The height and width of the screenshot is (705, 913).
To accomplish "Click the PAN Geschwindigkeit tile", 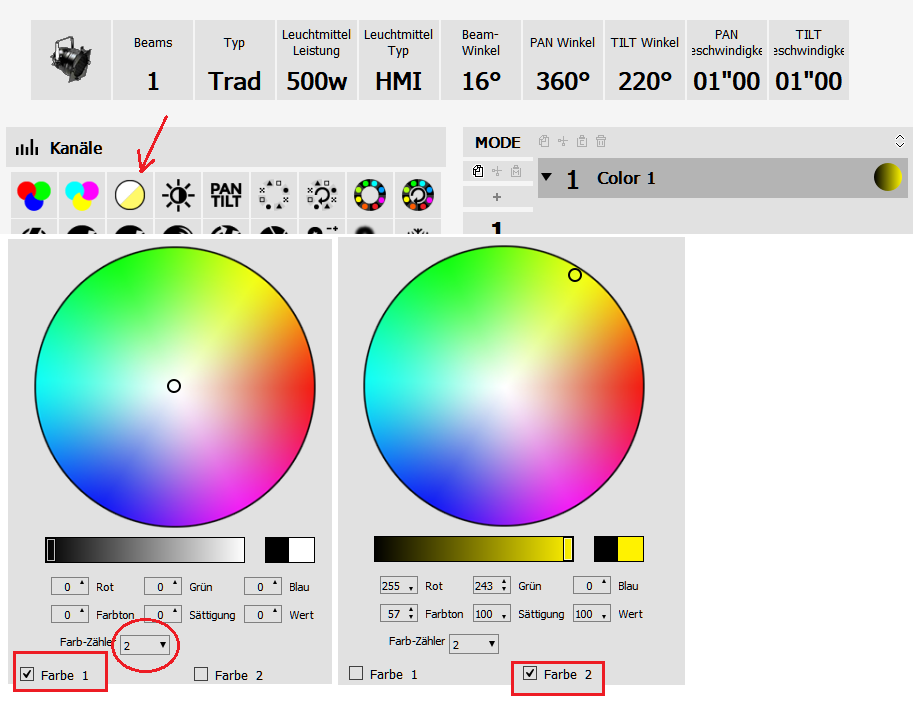I will [x=727, y=60].
